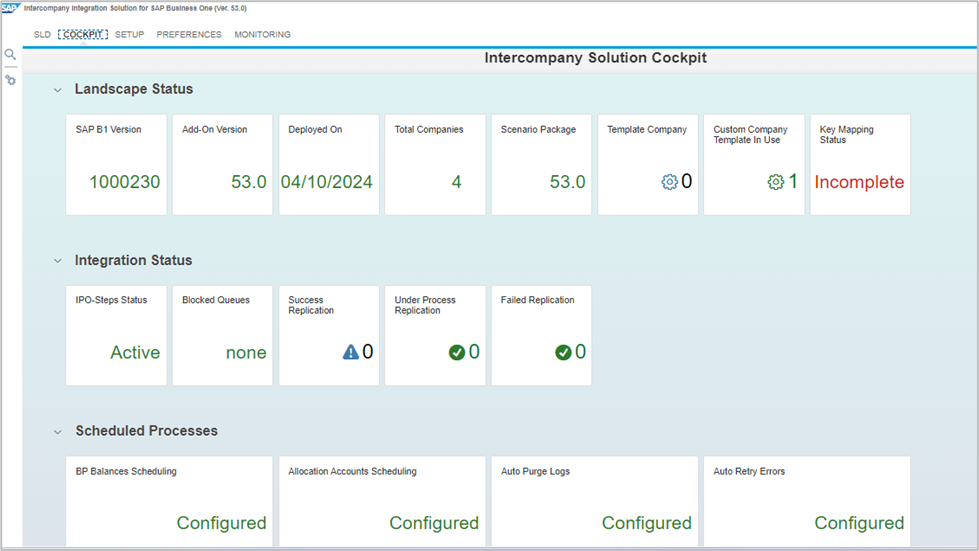This screenshot has height=551, width=979.
Task: Click the hierarchy icon in left sidebar
Action: pyautogui.click(x=10, y=80)
